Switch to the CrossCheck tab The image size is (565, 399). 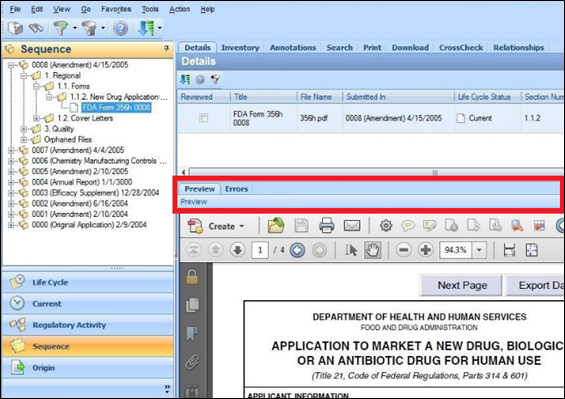point(461,48)
